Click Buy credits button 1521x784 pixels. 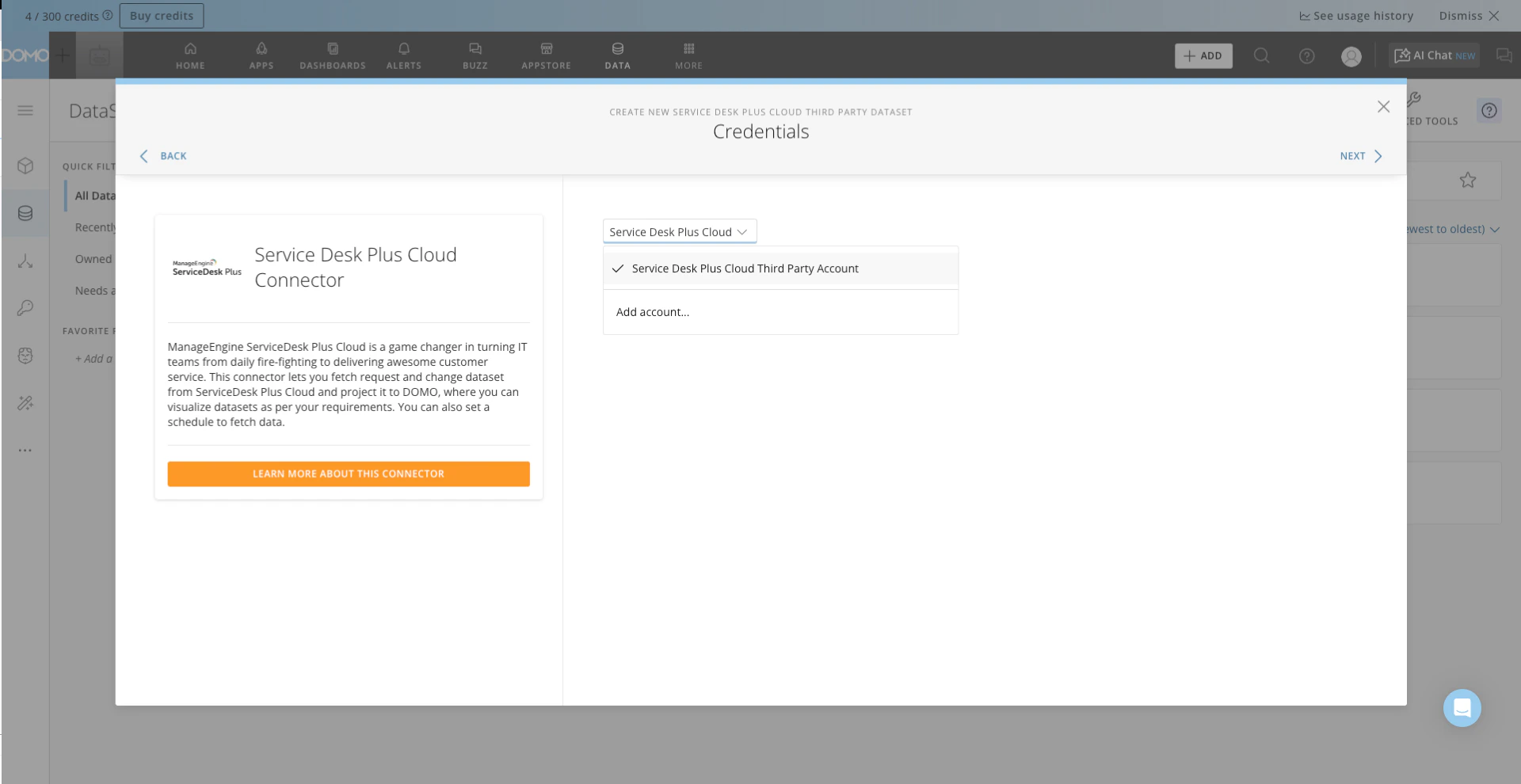pos(162,16)
